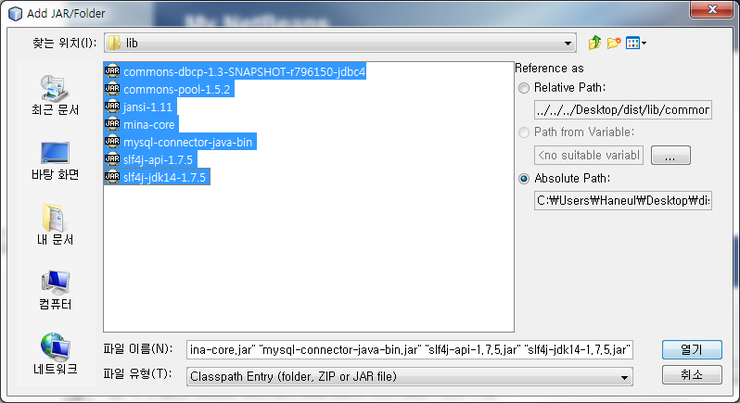Viewport: 740px width, 403px height.
Task: Click the variable browse ... button
Action: pos(671,155)
